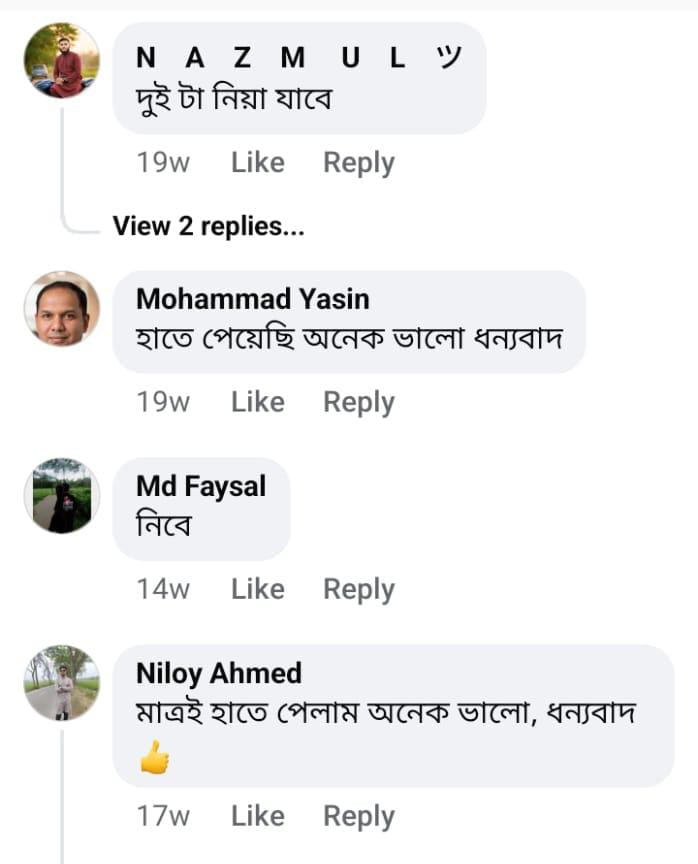698x864 pixels.
Task: Like NAZMUL's comment
Action: coord(257,163)
